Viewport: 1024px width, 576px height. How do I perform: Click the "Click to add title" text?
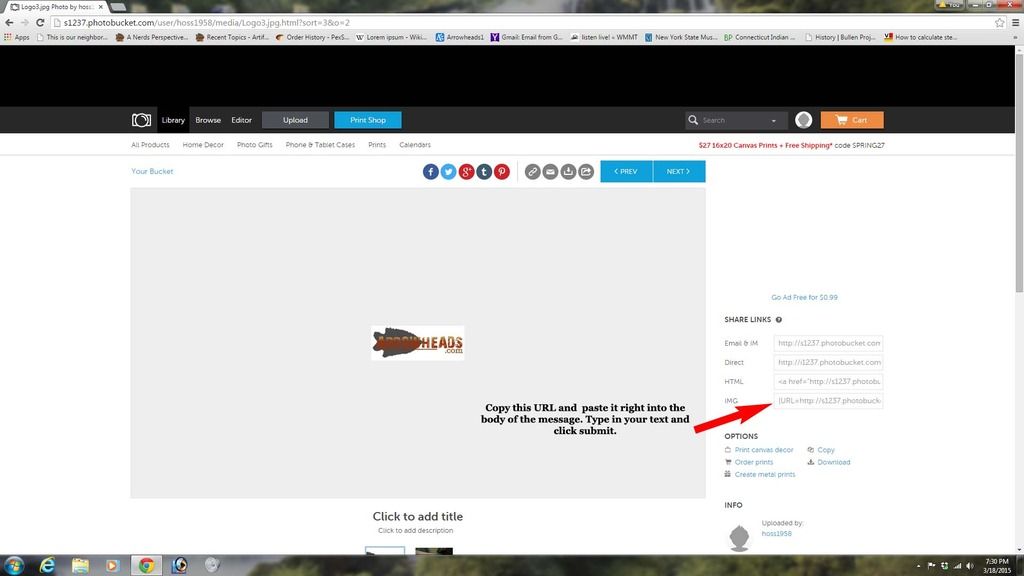[418, 517]
